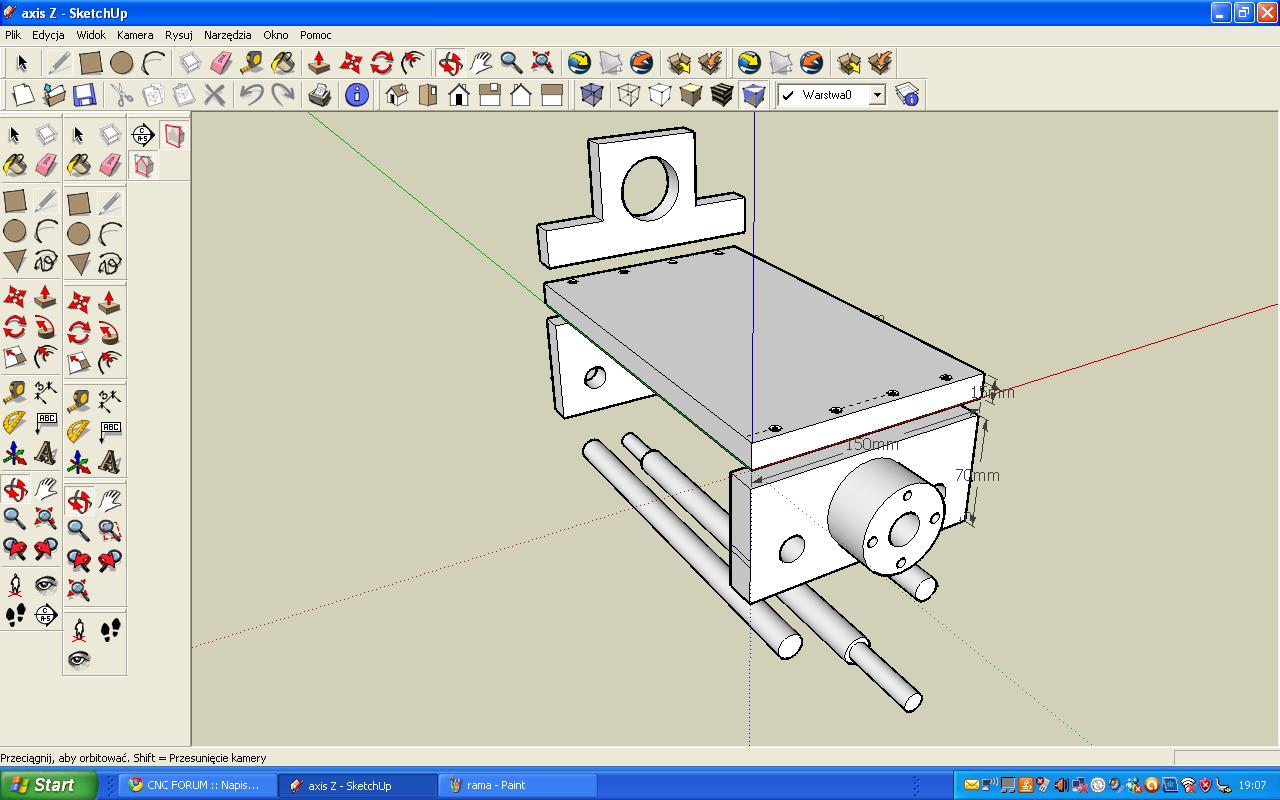Switch to the rama - Paint taskbar window
The width and height of the screenshot is (1280, 800).
tap(516, 785)
